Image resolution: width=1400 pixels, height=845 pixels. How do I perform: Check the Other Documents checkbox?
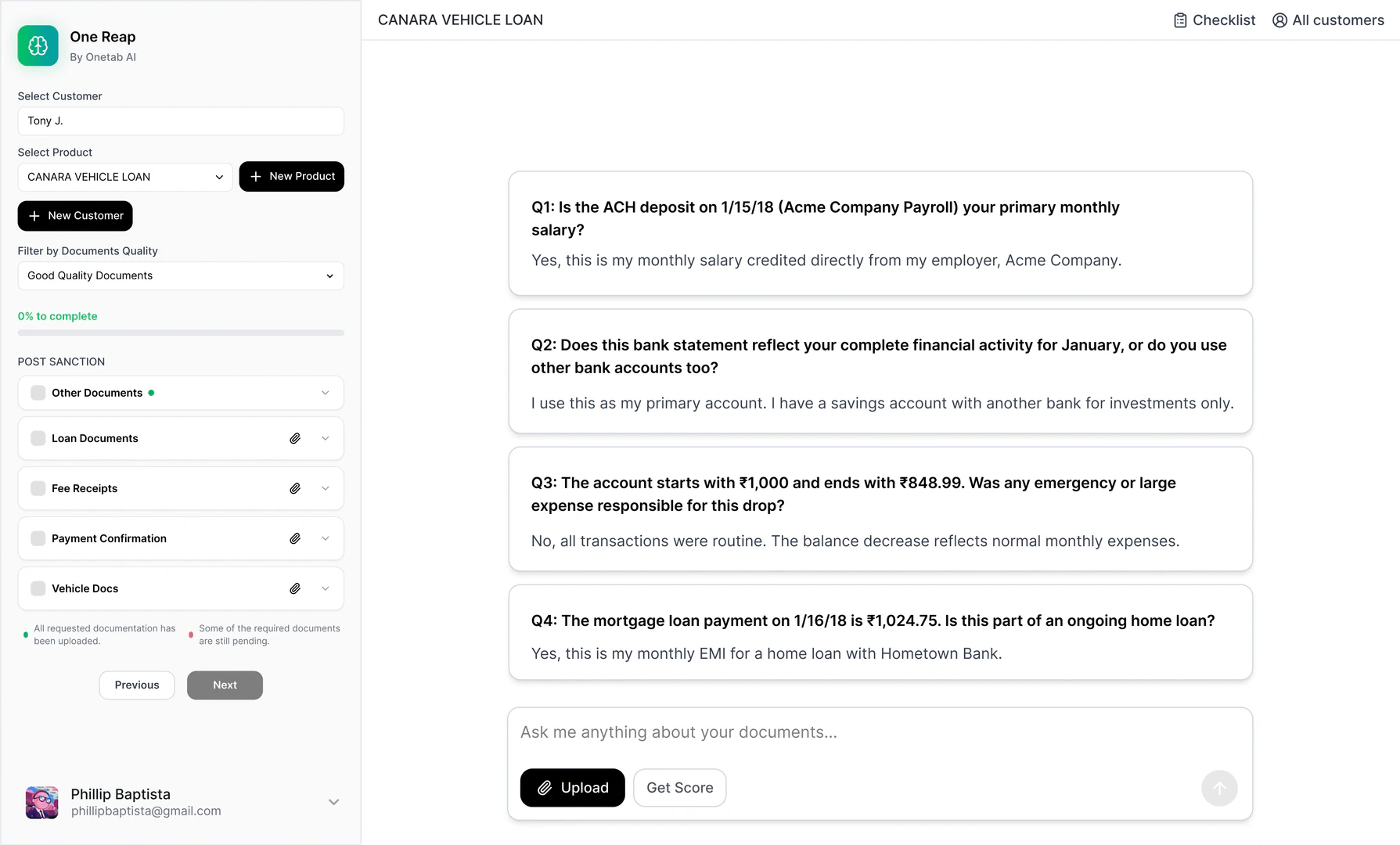pos(37,393)
